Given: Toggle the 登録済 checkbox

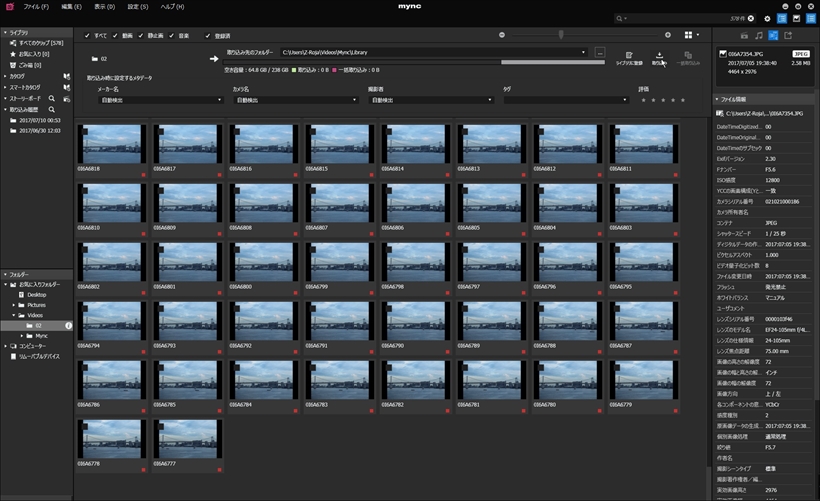Looking at the screenshot, I should point(208,36).
